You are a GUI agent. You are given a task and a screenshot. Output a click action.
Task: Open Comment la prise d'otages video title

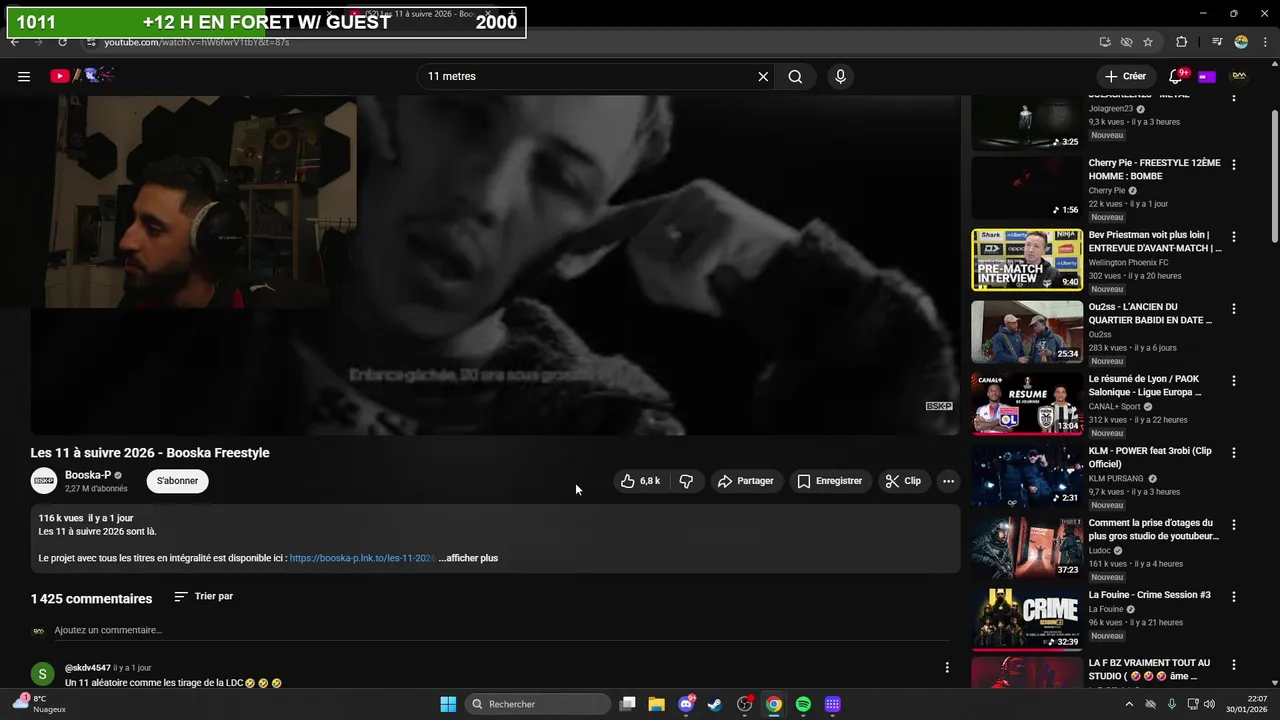point(1154,529)
